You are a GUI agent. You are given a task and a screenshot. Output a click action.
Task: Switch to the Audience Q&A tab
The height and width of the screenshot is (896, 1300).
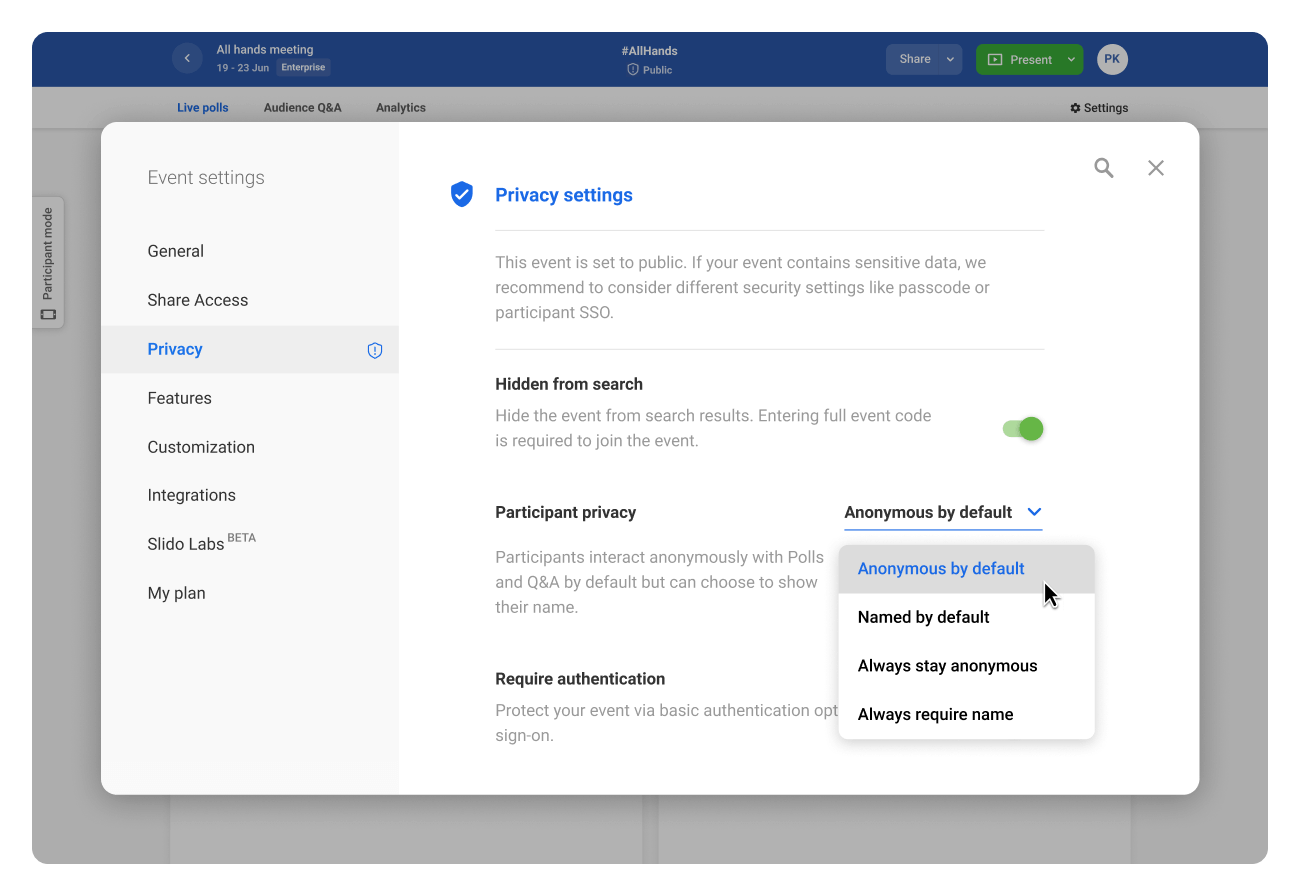point(302,108)
